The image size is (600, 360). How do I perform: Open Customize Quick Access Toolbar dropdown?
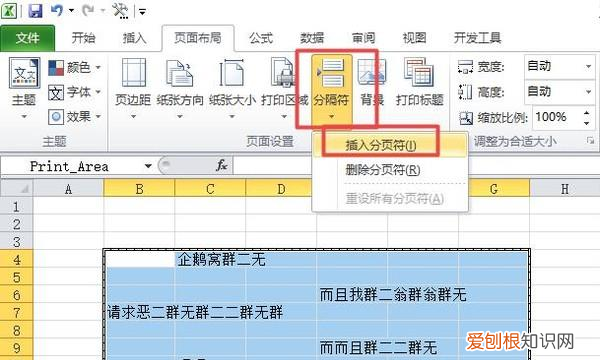click(142, 12)
